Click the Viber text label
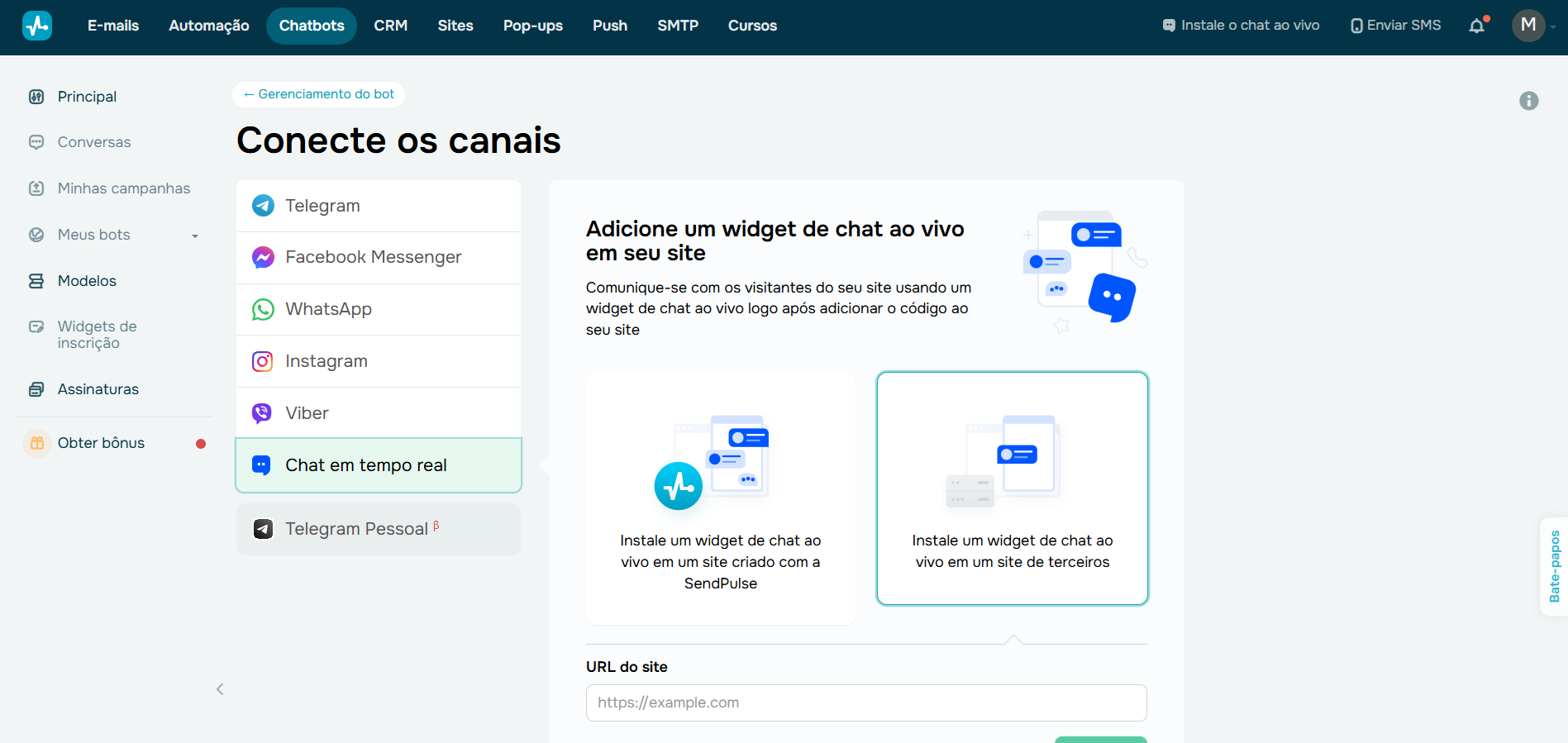 pyautogui.click(x=307, y=413)
